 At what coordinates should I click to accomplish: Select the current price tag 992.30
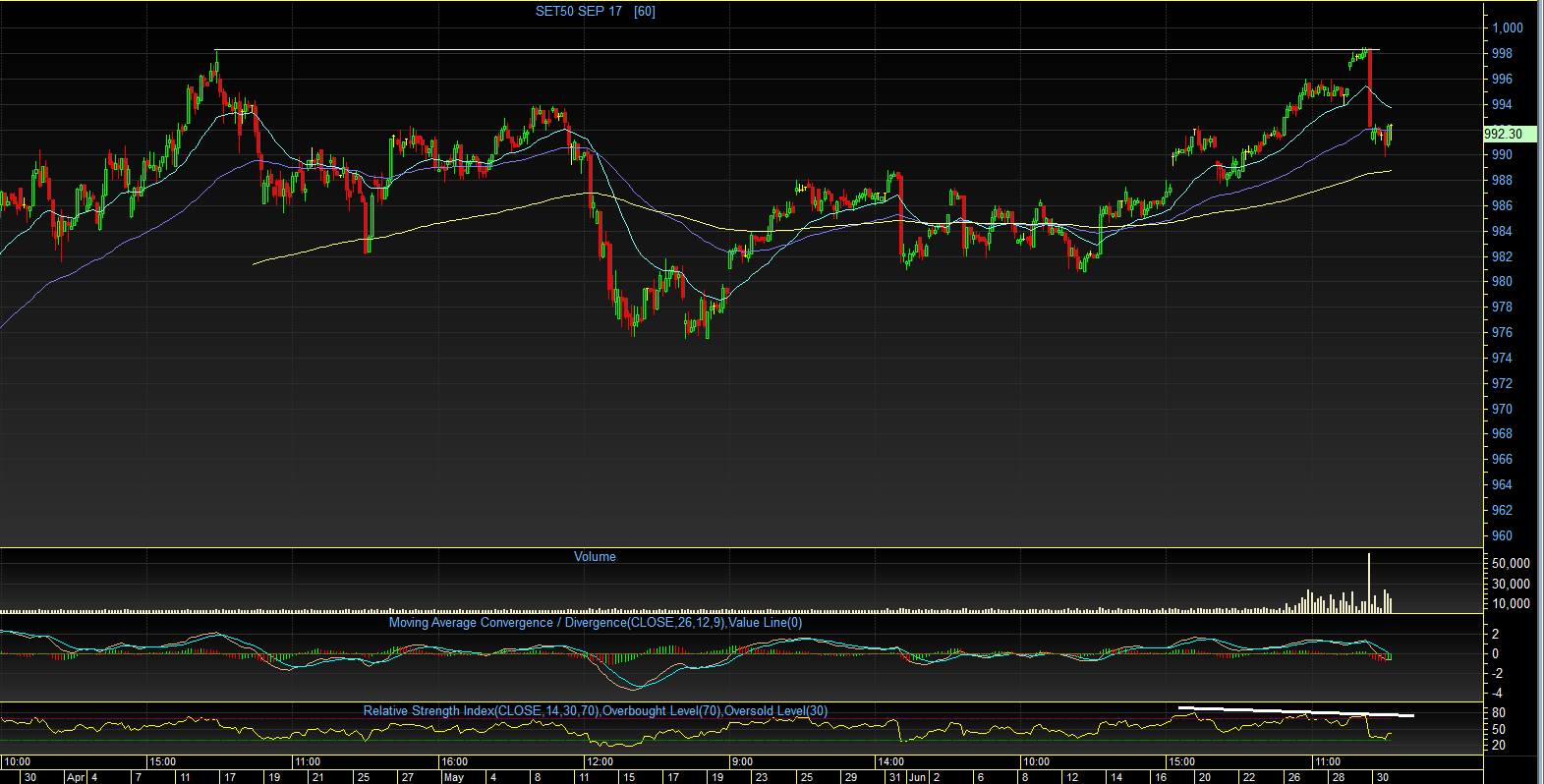1510,134
